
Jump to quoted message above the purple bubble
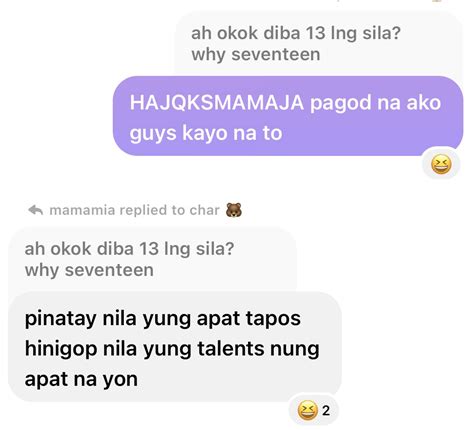point(318,44)
